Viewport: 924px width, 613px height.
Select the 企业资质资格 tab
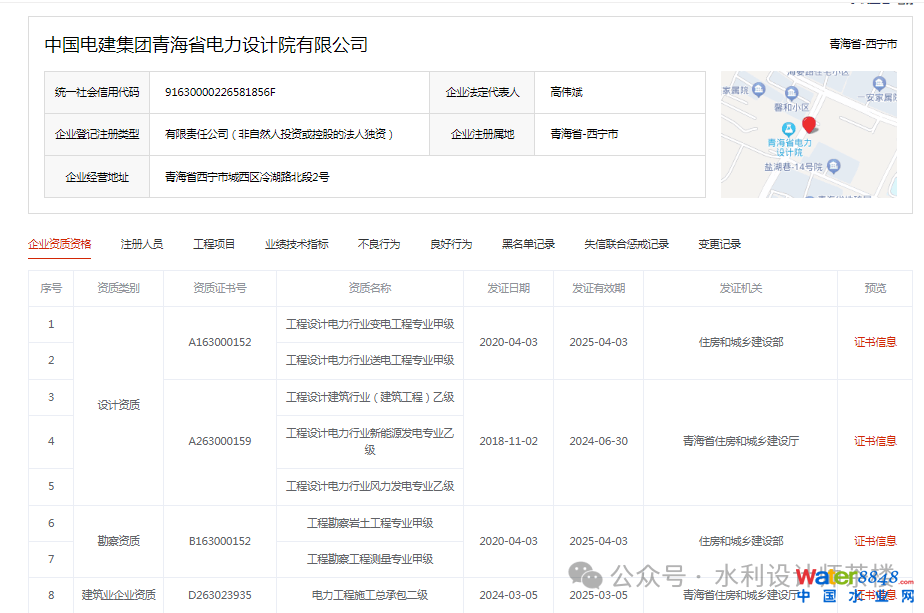point(60,244)
